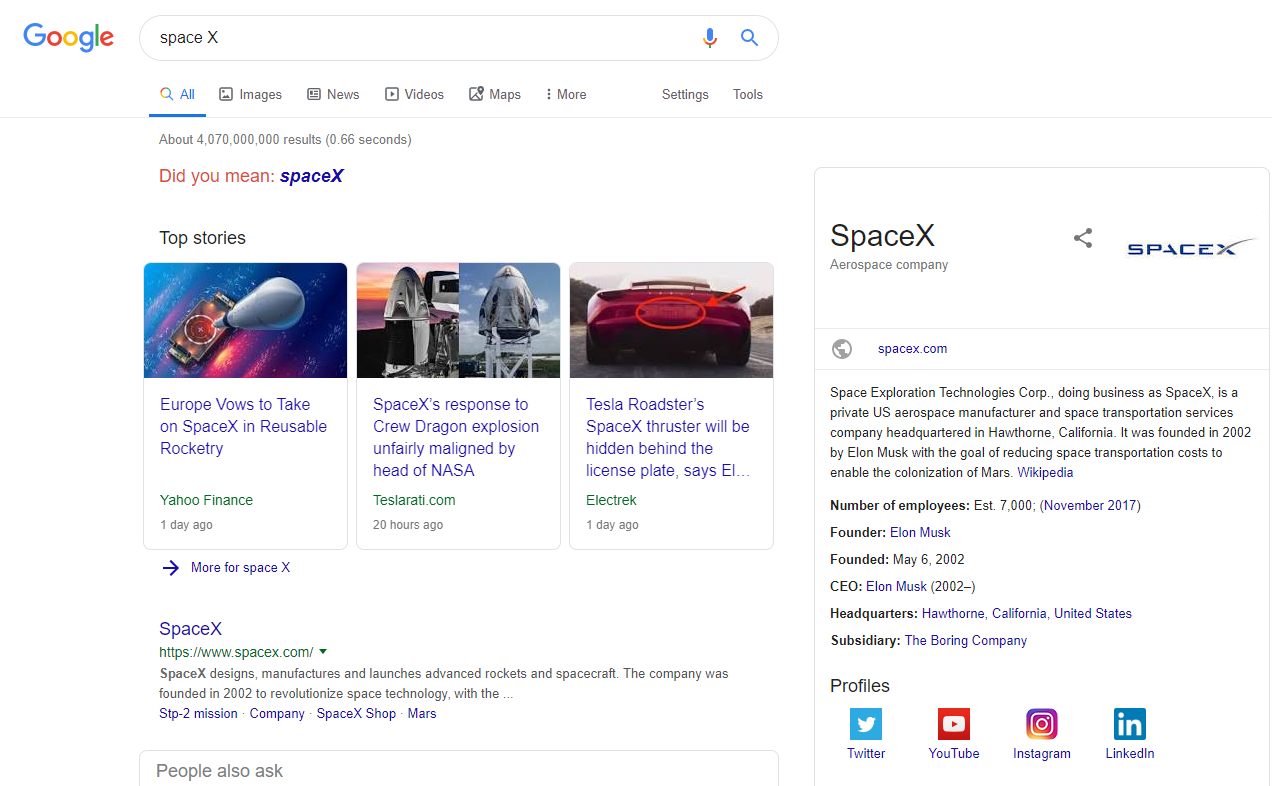
Task: Click the November 2017 employees link
Action: pyautogui.click(x=1090, y=506)
